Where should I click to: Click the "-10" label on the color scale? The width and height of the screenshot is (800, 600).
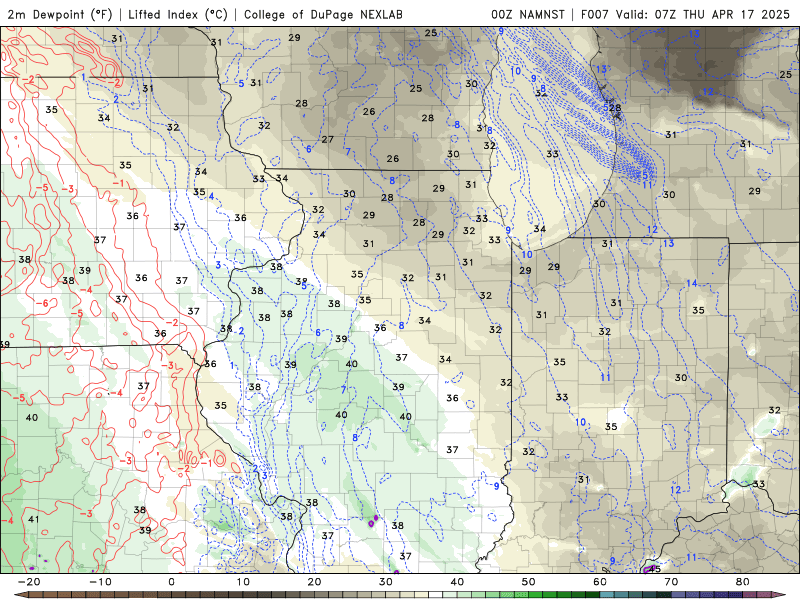100,582
